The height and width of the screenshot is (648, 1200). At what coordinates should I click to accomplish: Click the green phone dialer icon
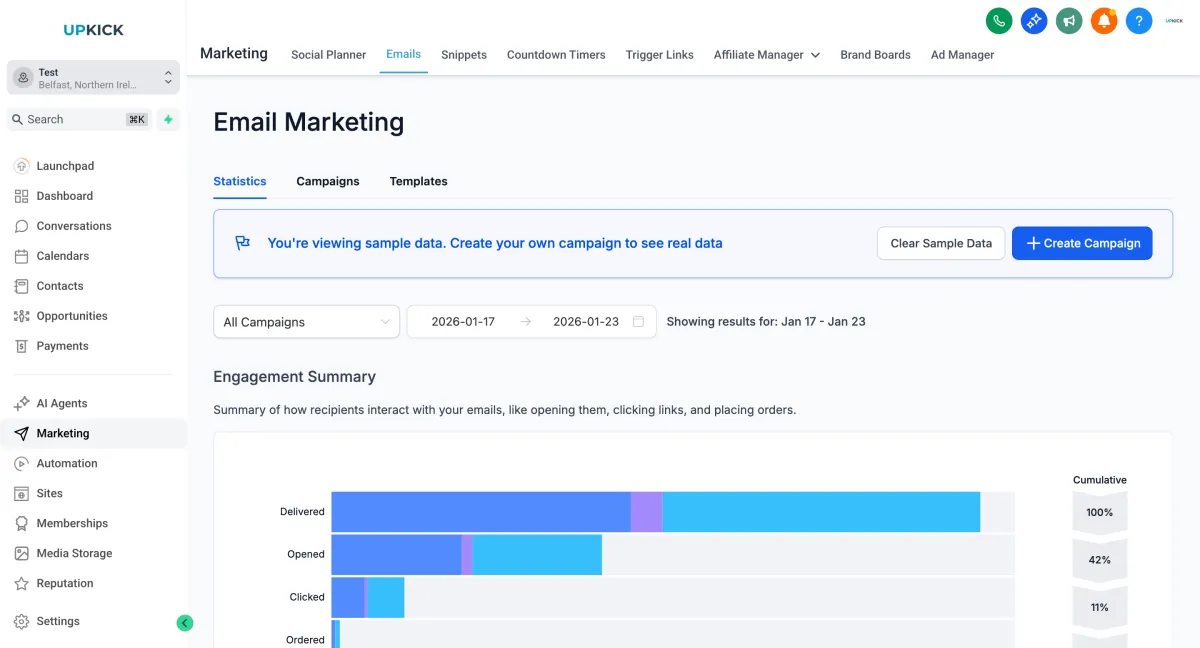coord(999,20)
